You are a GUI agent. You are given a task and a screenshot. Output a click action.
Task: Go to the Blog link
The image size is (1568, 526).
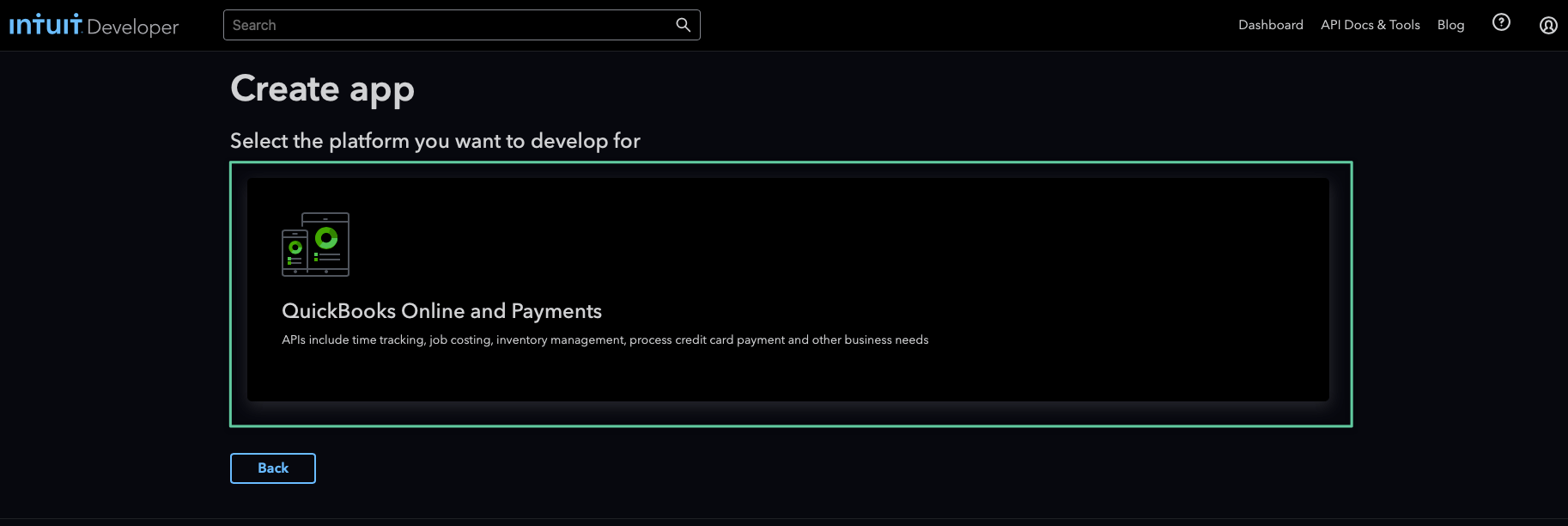1450,25
